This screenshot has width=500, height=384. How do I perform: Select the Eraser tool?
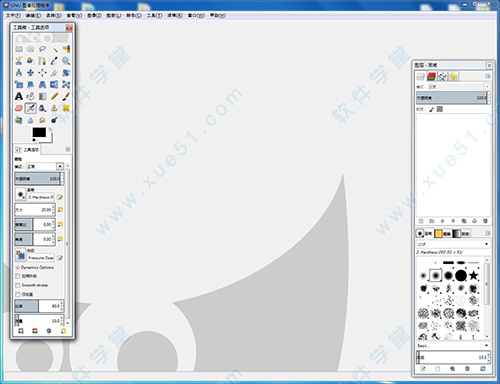[x=19, y=108]
